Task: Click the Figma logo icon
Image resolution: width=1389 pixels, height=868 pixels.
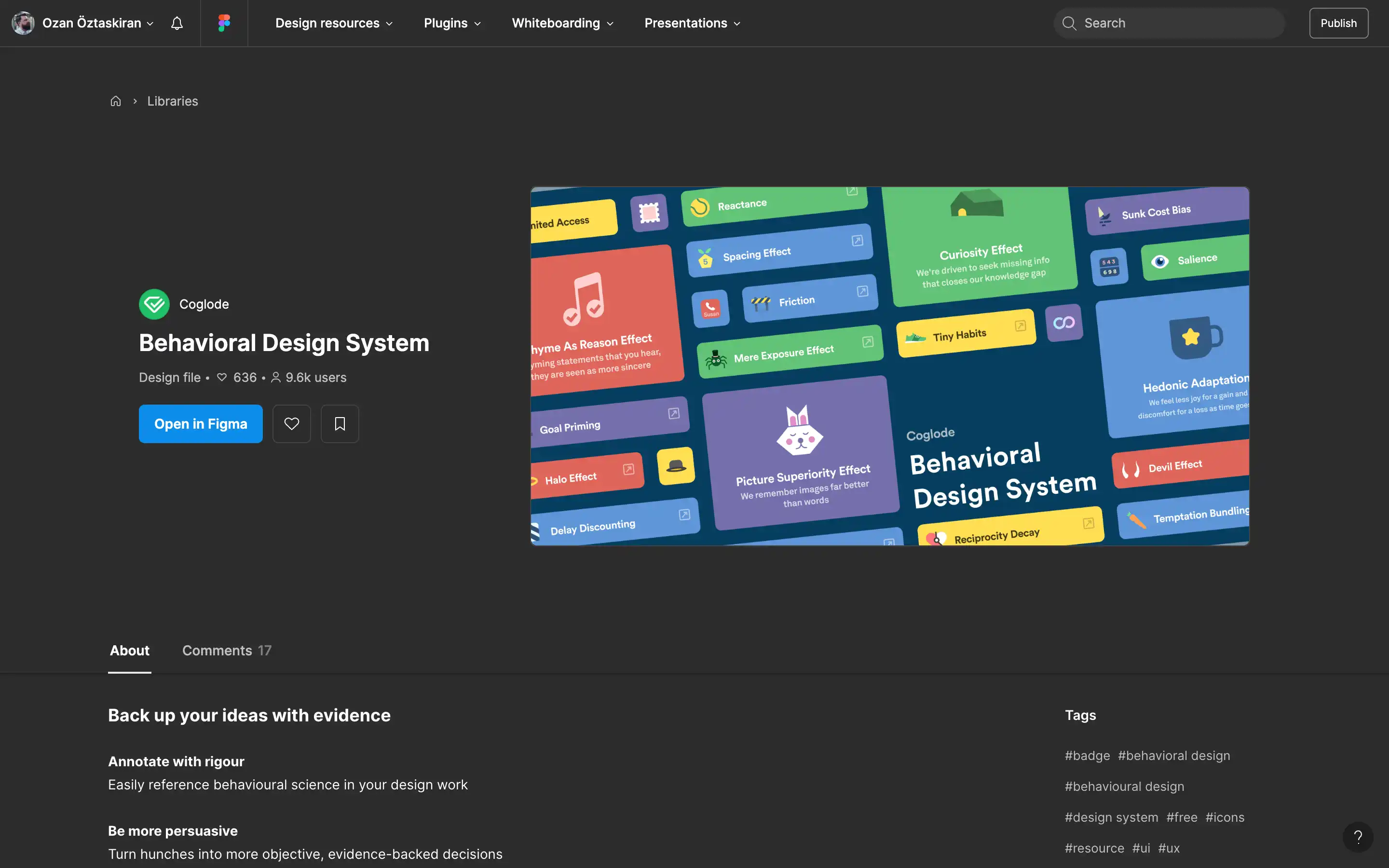Action: pyautogui.click(x=224, y=23)
